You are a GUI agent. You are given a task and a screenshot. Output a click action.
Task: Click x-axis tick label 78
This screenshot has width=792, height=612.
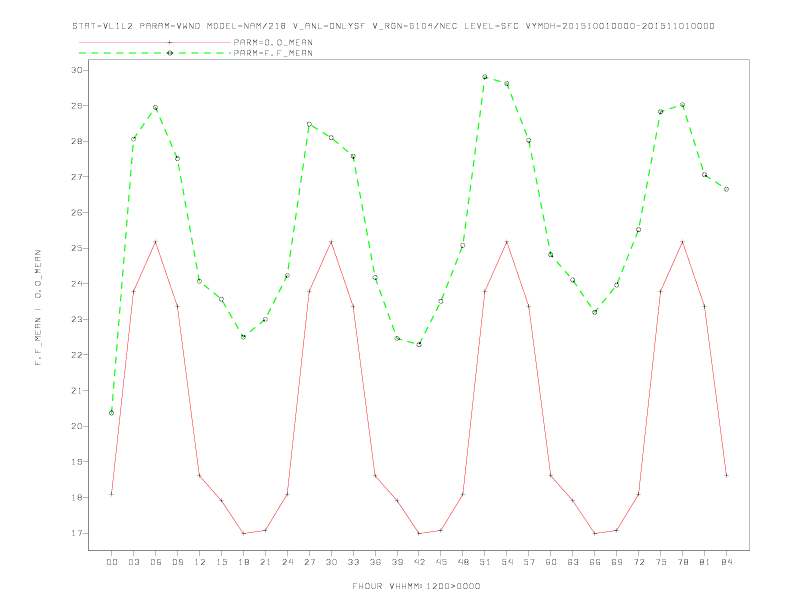pyautogui.click(x=682, y=562)
